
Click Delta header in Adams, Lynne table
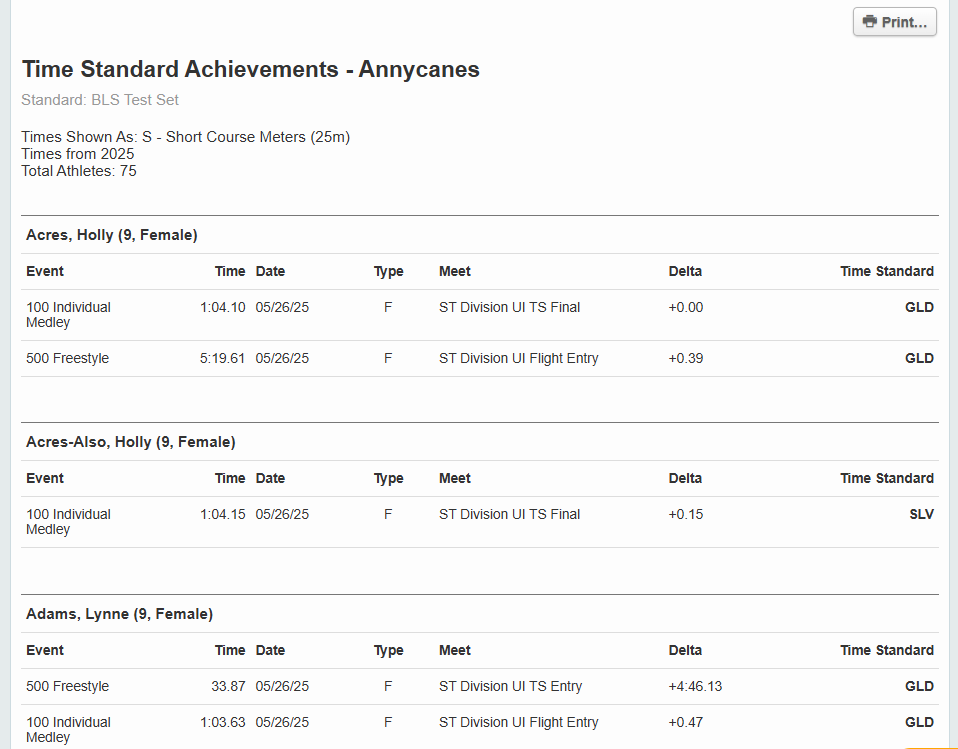685,650
